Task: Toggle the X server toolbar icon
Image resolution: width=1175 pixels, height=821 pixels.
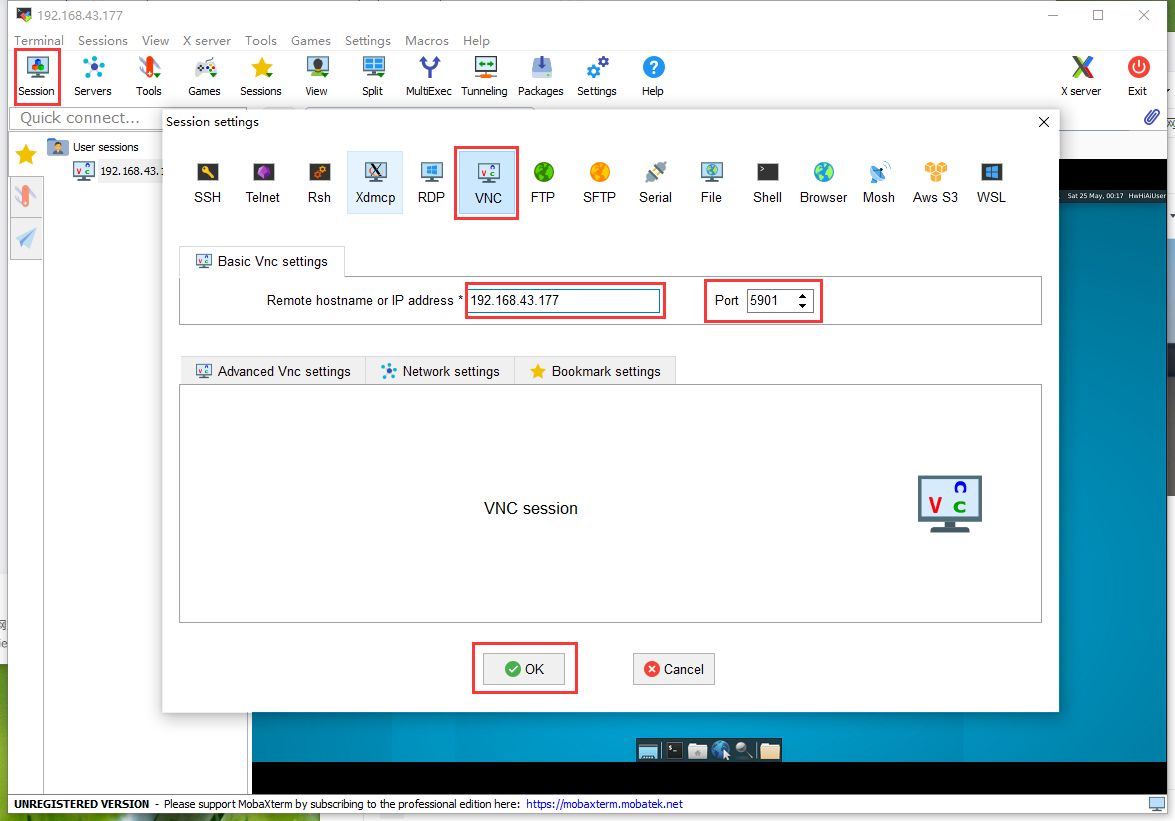Action: tap(1081, 76)
